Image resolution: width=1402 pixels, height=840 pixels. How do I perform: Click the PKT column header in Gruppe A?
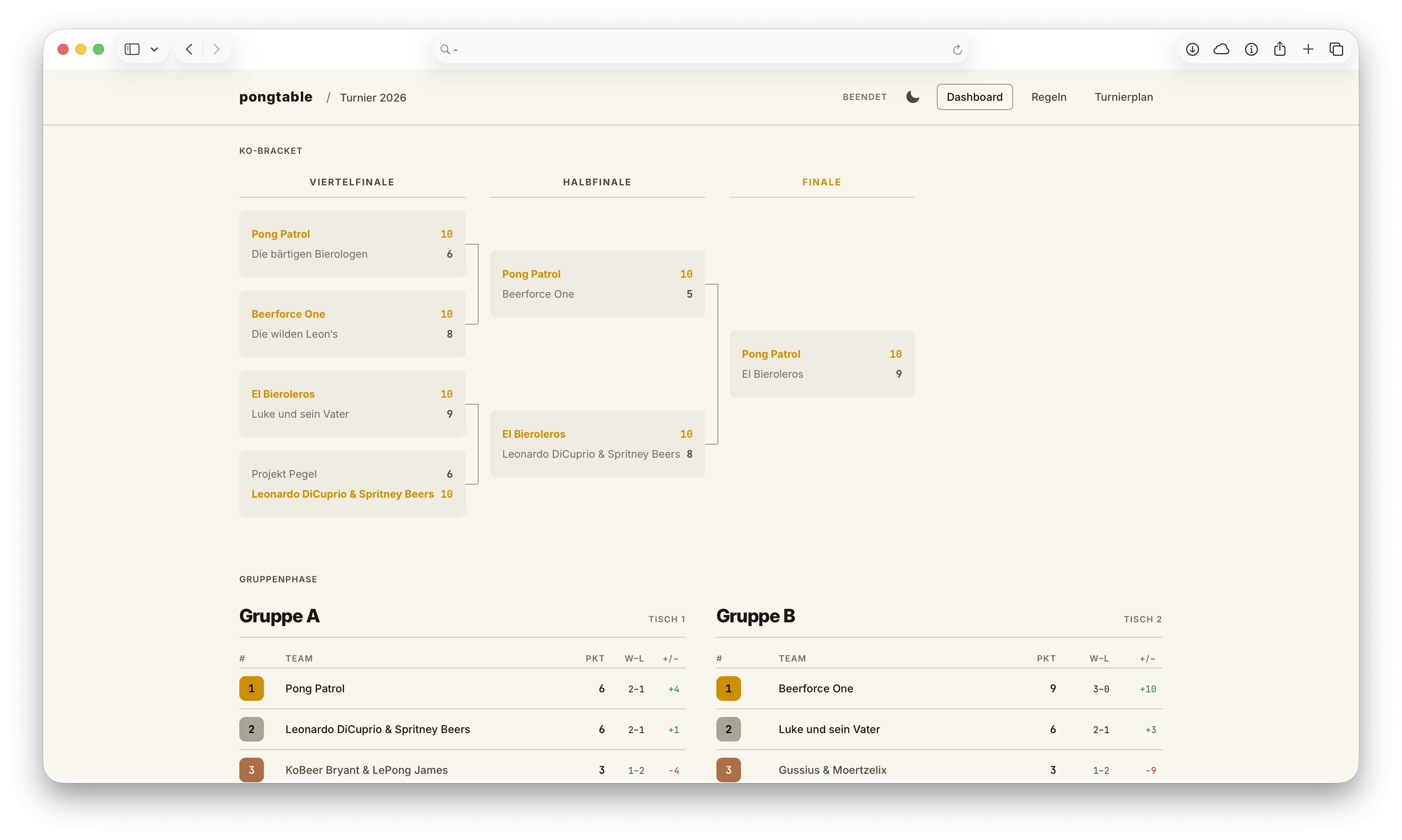(x=594, y=658)
